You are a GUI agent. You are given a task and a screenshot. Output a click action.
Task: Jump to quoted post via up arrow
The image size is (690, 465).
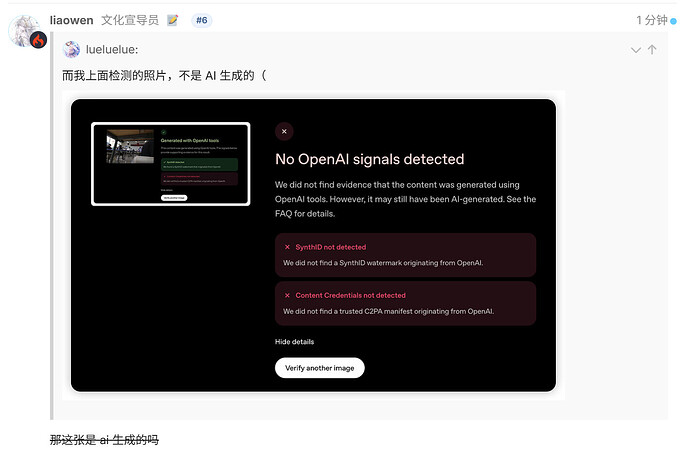pos(652,50)
